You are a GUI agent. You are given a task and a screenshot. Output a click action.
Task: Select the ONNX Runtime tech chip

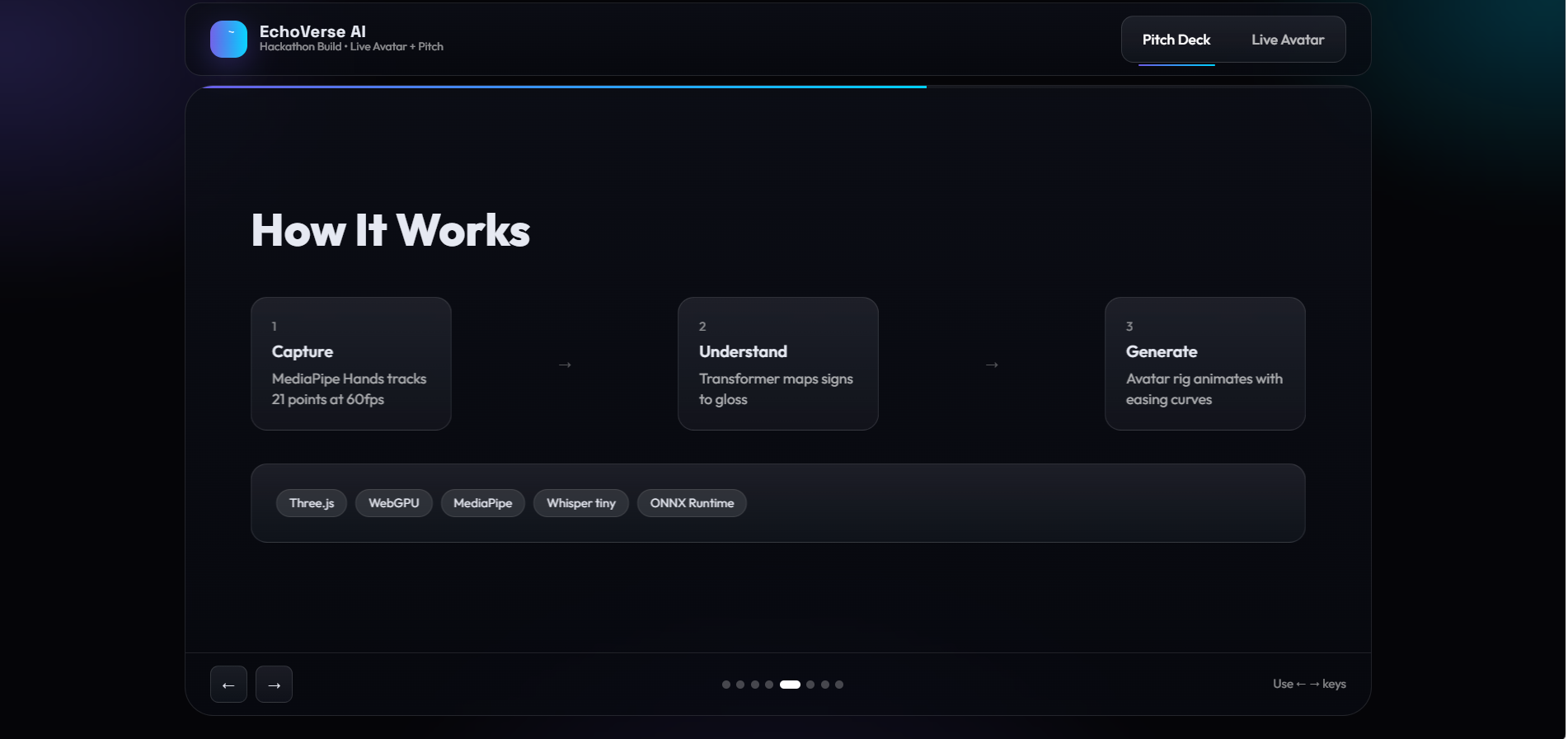coord(692,503)
